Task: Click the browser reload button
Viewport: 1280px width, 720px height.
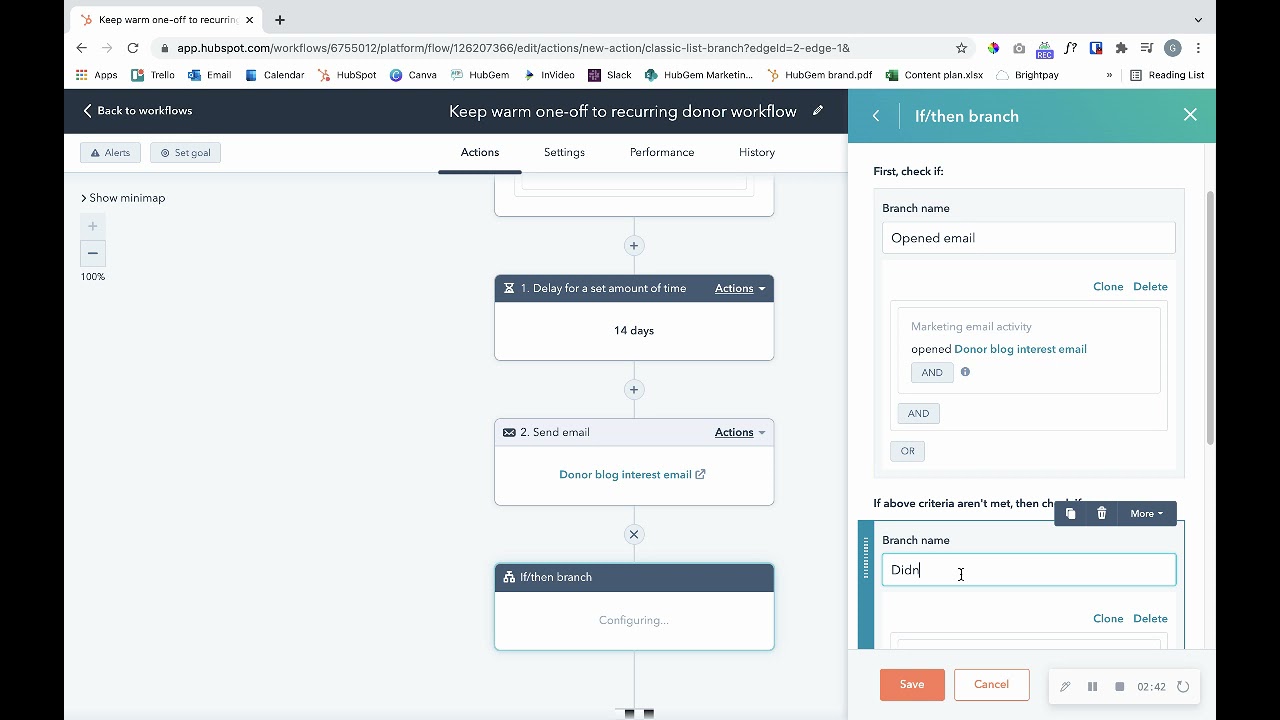Action: (x=133, y=48)
